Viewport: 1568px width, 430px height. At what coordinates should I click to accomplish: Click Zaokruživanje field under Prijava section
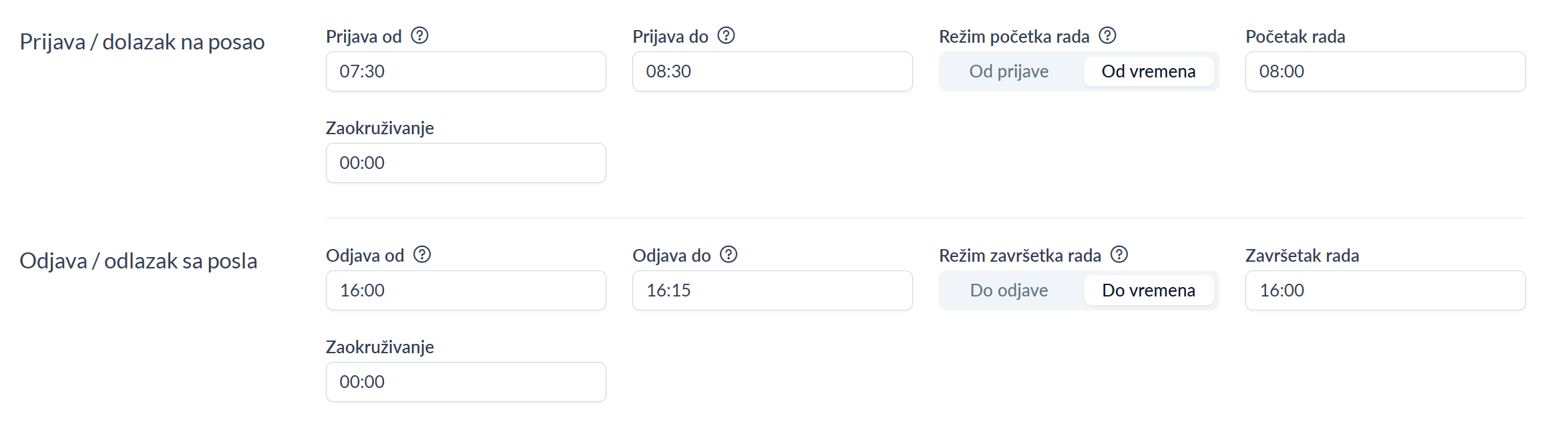click(465, 163)
